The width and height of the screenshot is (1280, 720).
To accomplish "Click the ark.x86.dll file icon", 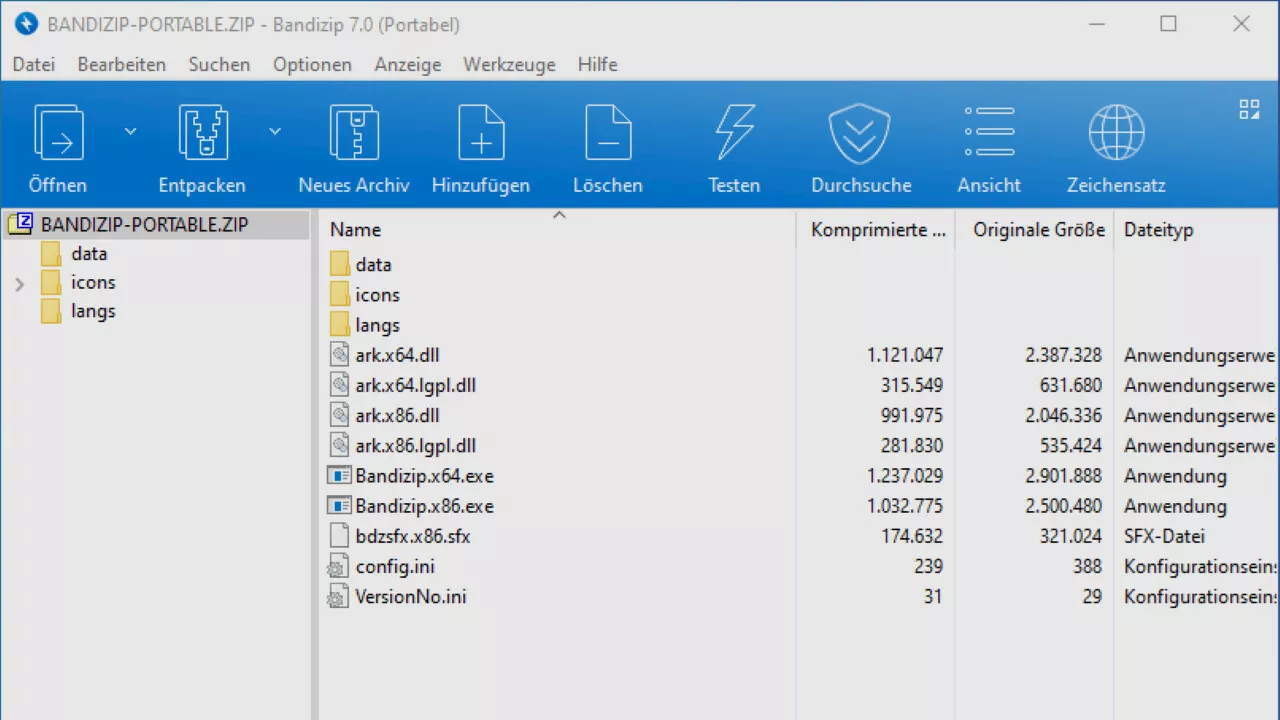I will click(x=339, y=415).
